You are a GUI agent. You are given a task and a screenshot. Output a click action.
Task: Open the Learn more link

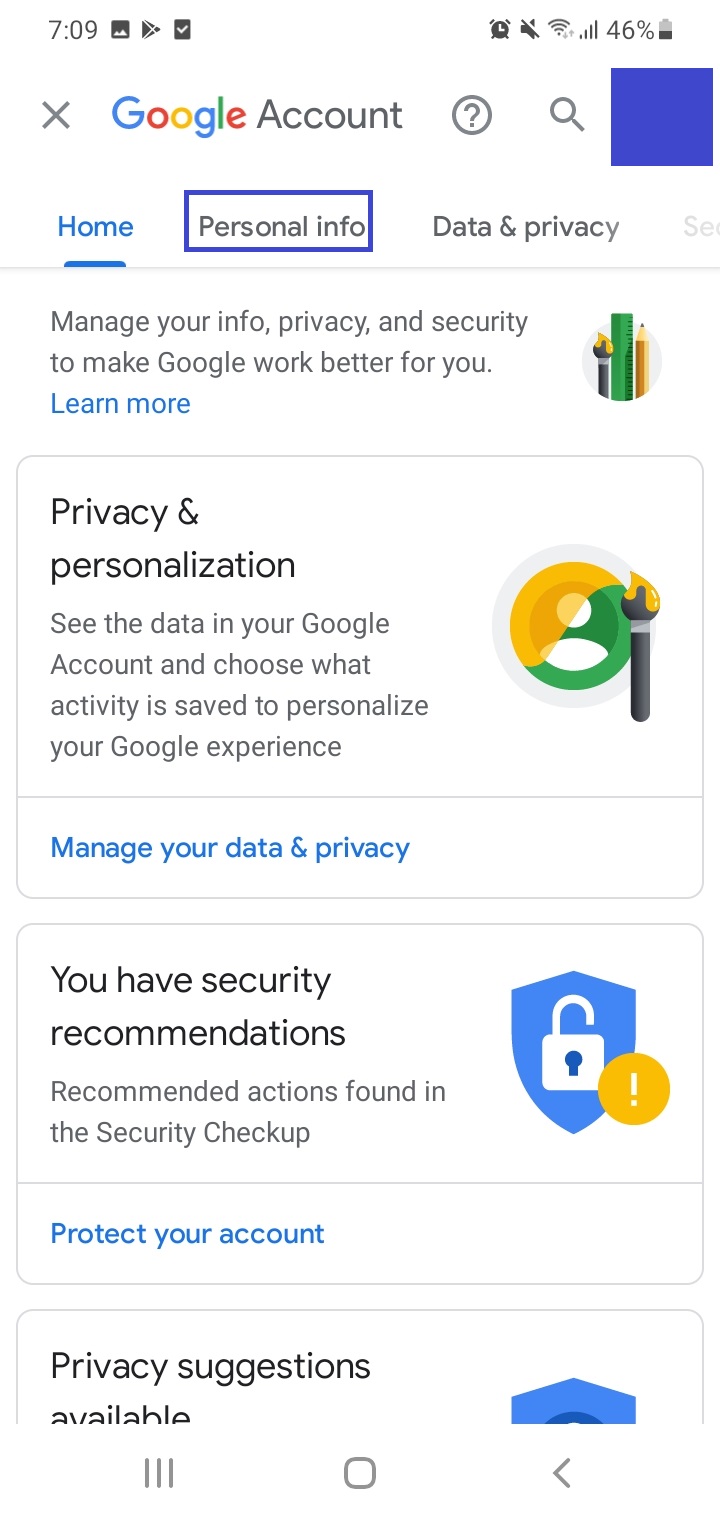click(x=120, y=404)
